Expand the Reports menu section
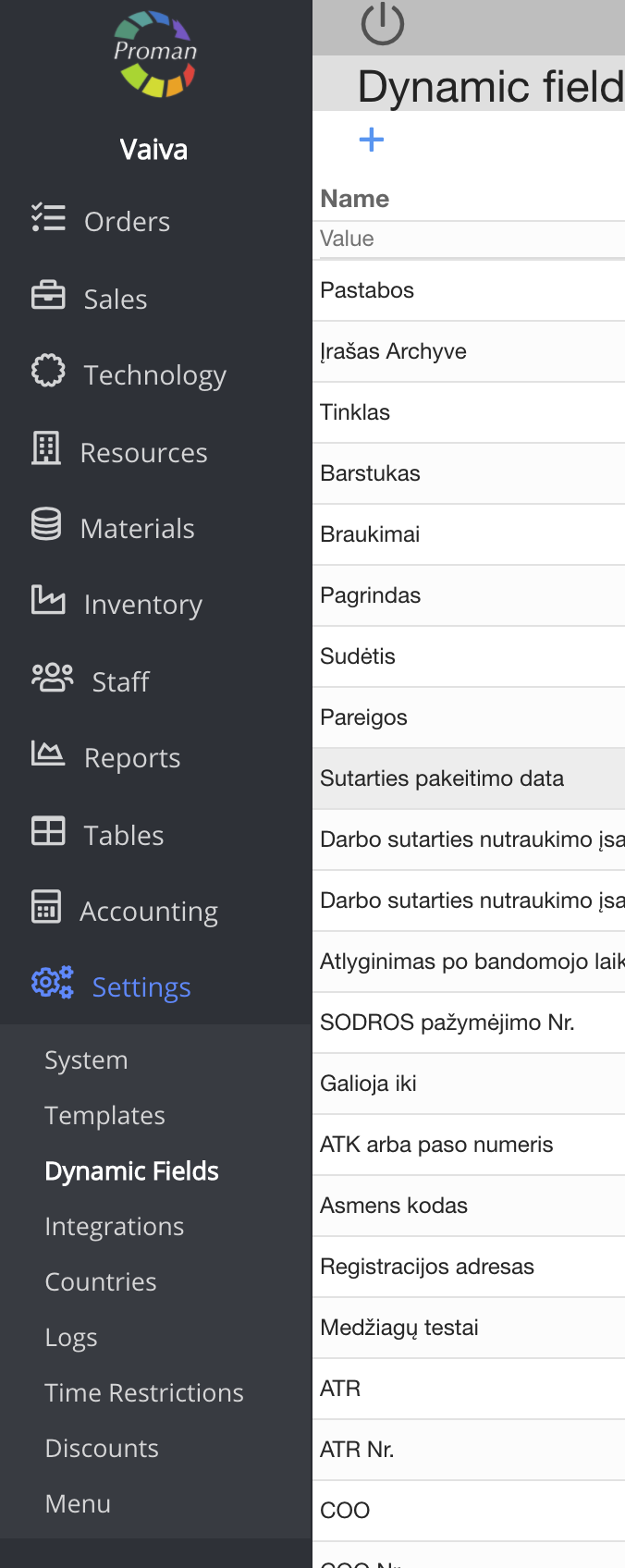Viewport: 625px width, 1568px height. [131, 758]
